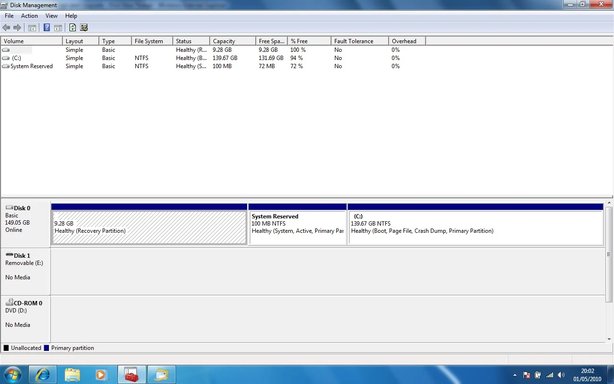Open the Help menu
This screenshot has width=614, height=384.
click(71, 16)
